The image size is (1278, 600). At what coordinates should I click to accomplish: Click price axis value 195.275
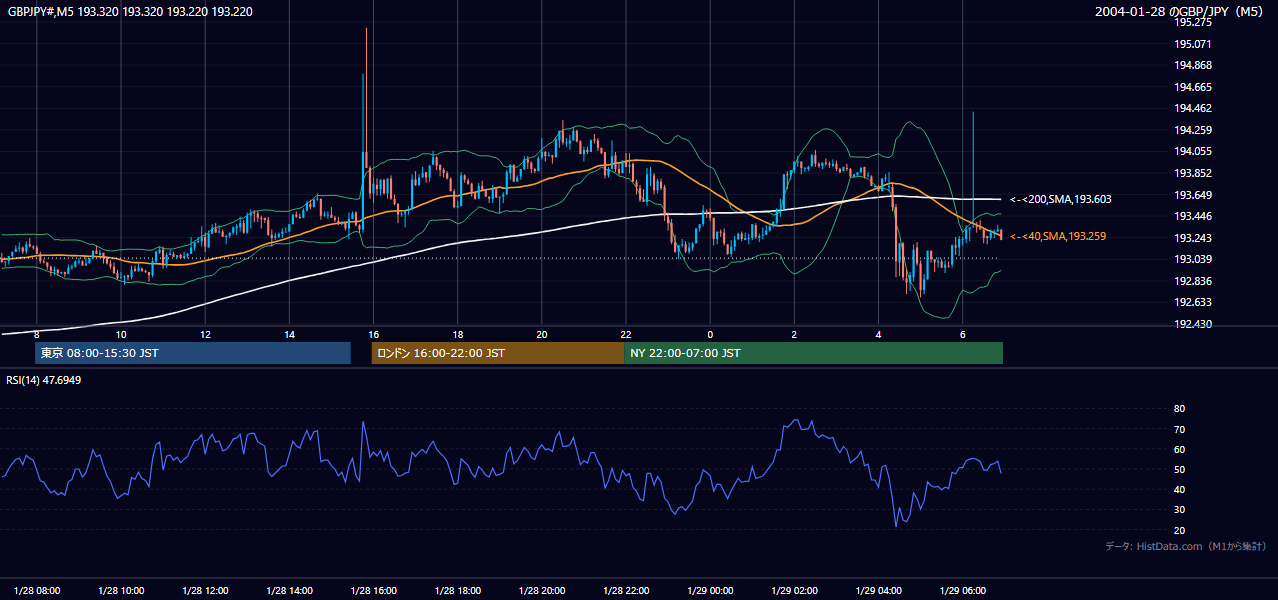click(1194, 22)
